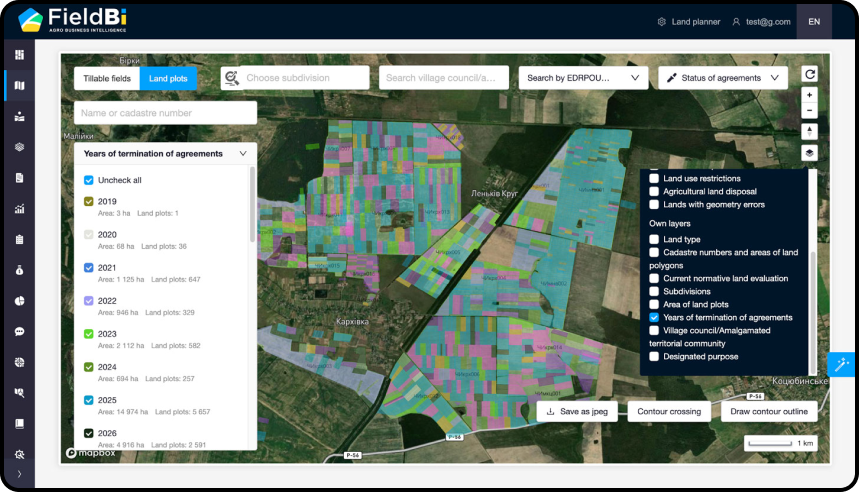Image resolution: width=859 pixels, height=492 pixels.
Task: Toggle the Uncheck all checkbox
Action: tap(89, 180)
